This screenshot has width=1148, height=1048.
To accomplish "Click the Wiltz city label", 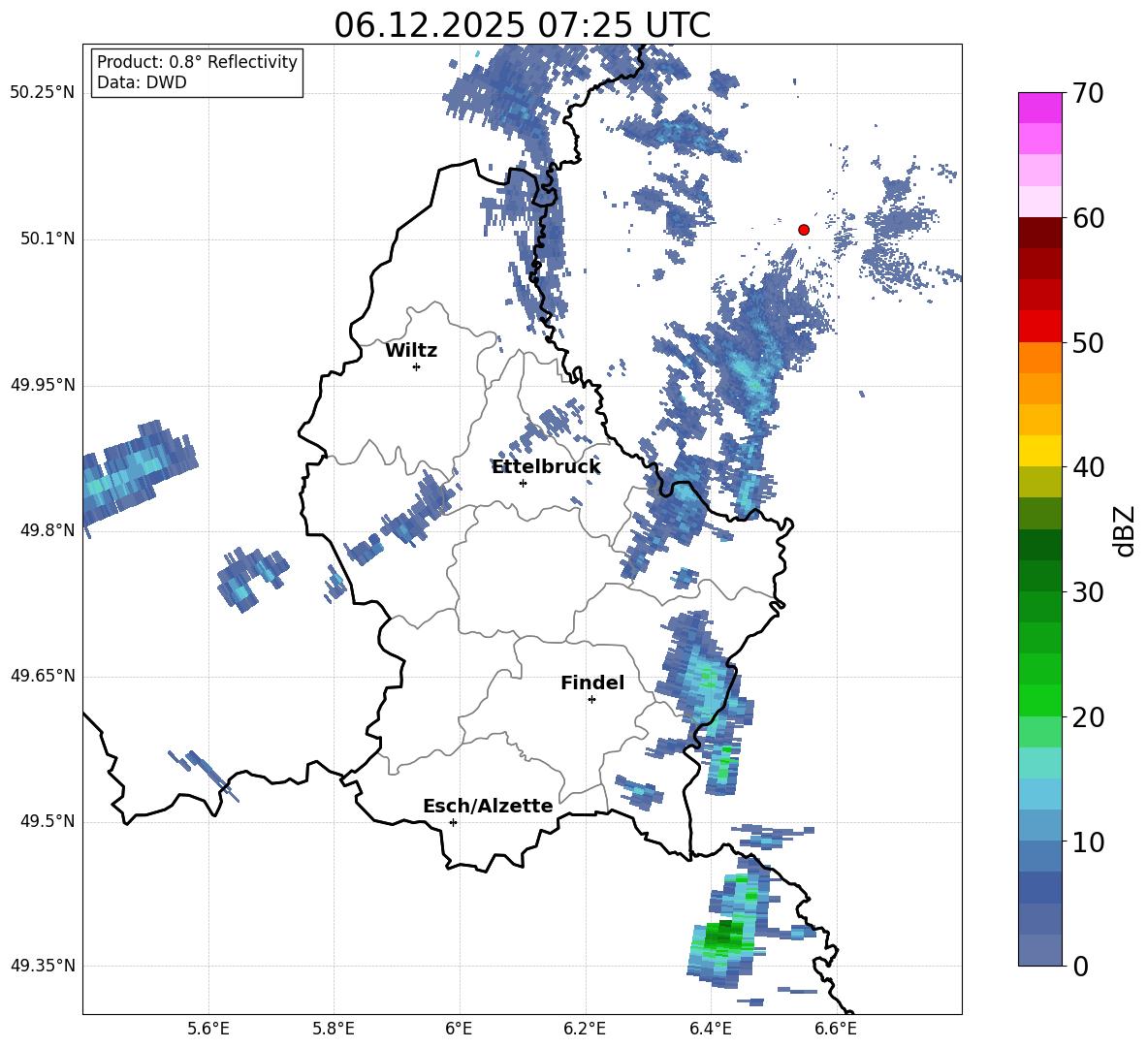I will [411, 351].
